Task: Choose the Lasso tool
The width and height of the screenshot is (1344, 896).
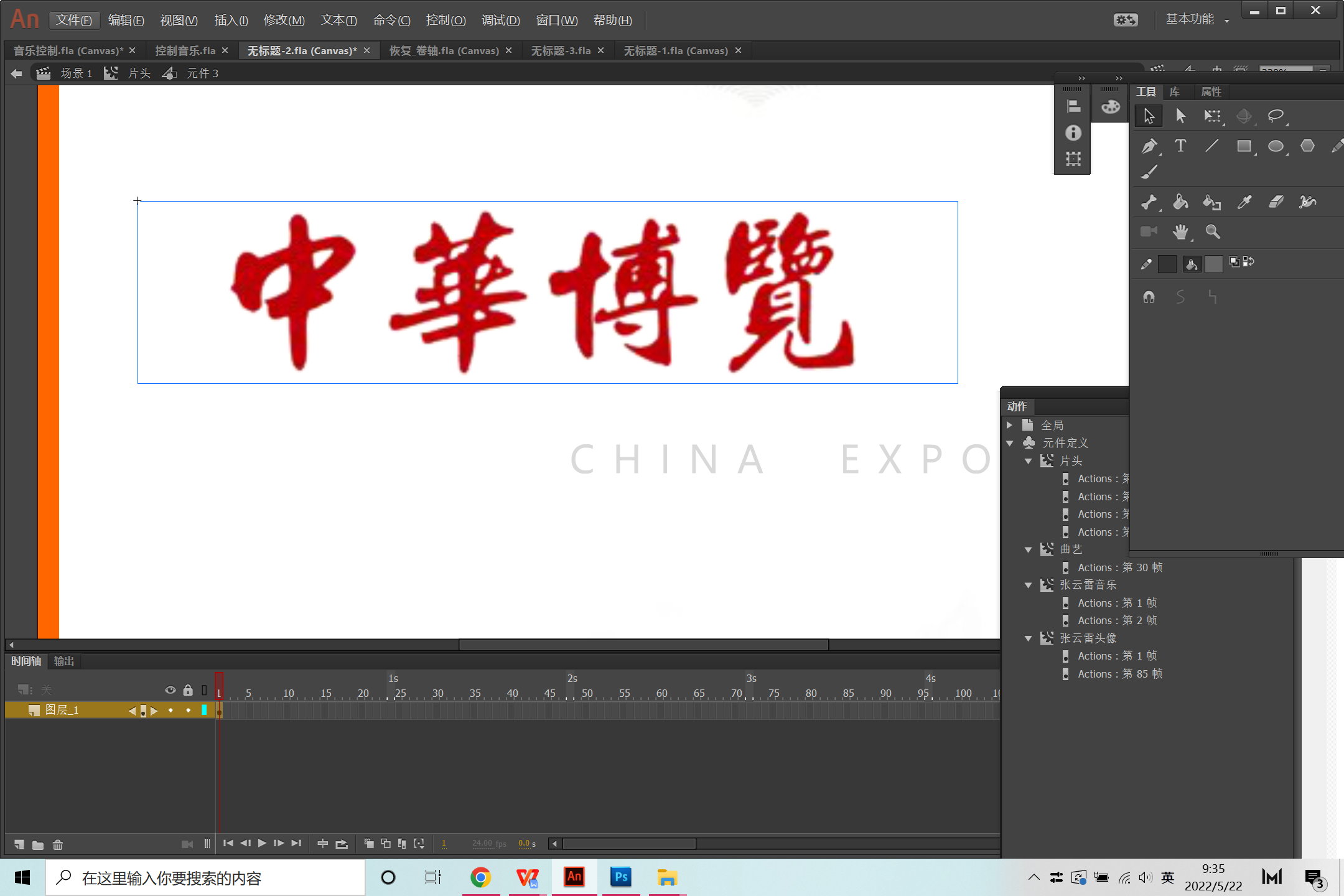Action: [x=1276, y=116]
